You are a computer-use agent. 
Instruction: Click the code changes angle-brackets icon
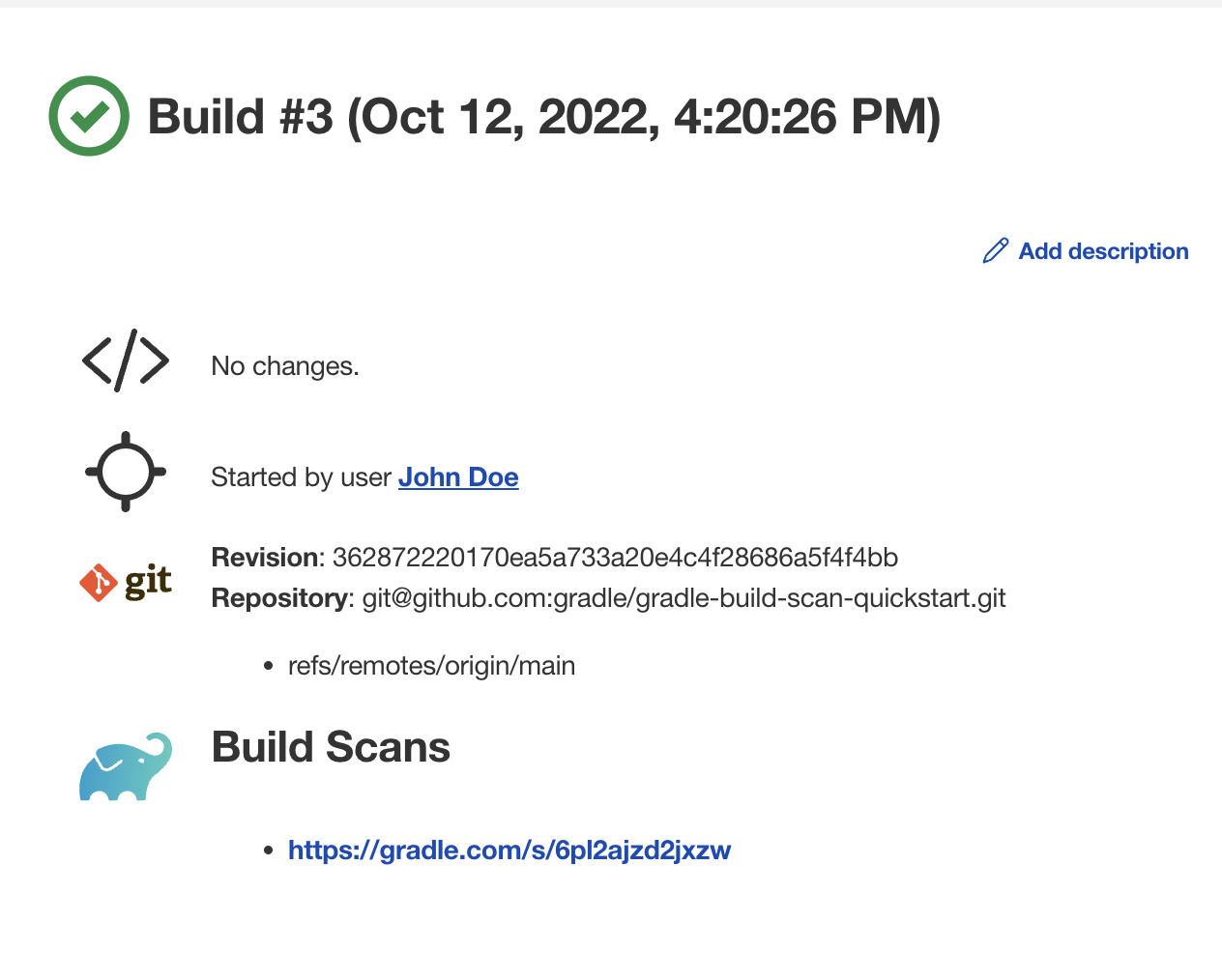tap(125, 362)
